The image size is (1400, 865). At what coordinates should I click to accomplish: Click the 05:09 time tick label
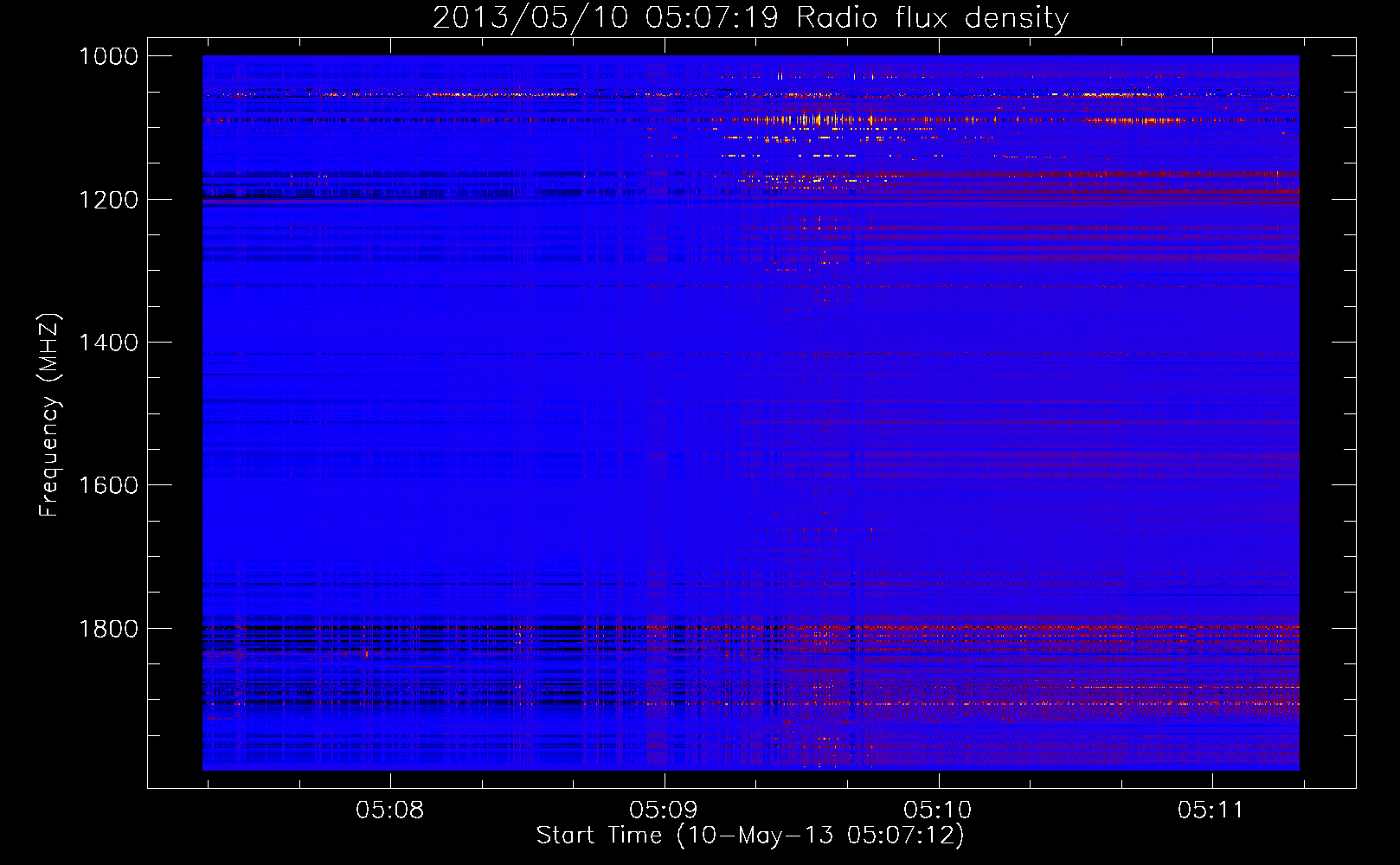(664, 811)
